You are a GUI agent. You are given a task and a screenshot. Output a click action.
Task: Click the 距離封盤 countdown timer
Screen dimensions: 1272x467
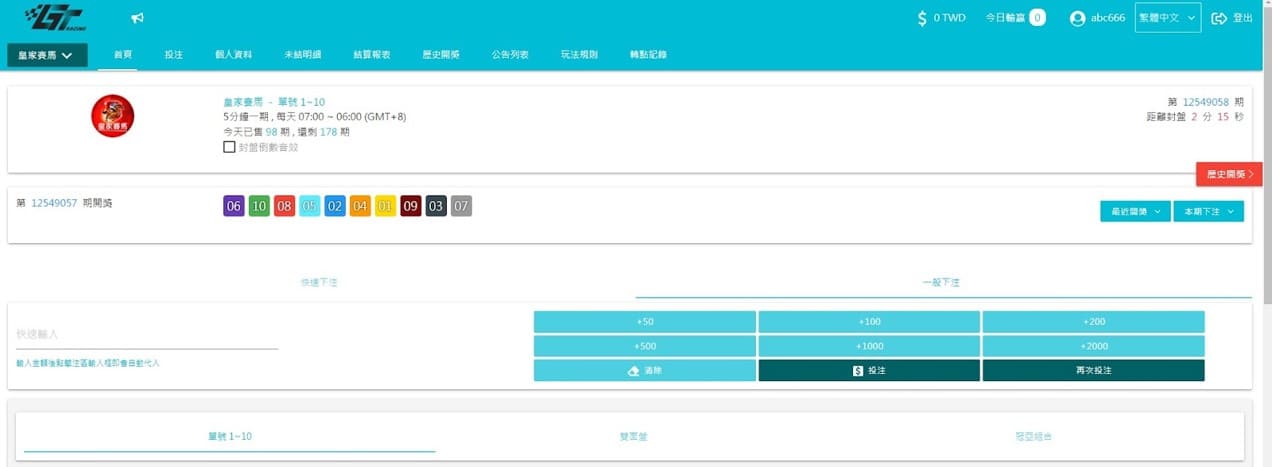point(1195,117)
